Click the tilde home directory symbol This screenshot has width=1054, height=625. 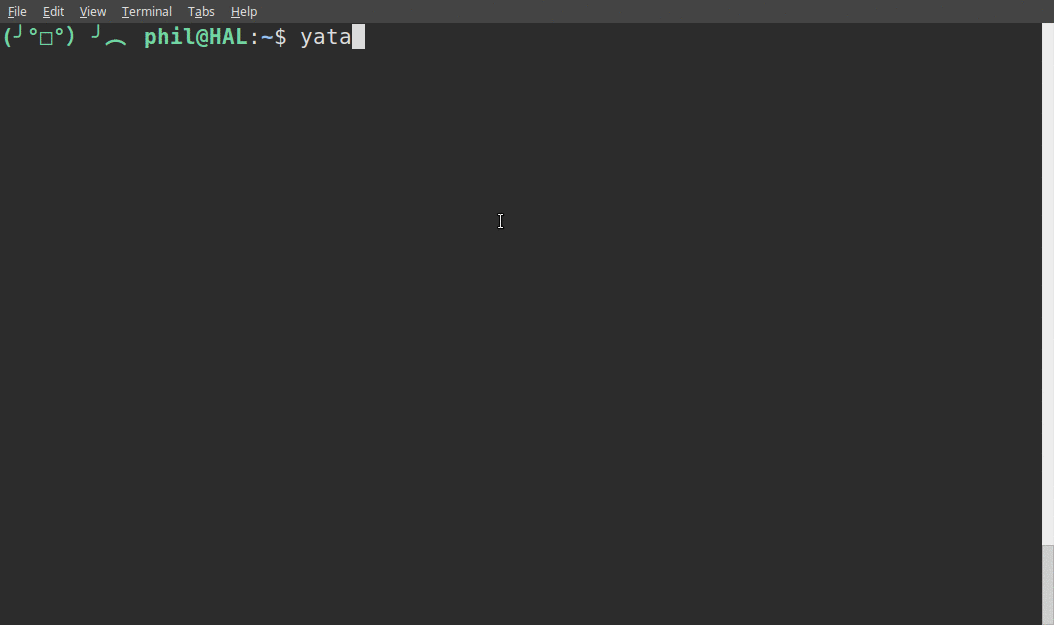point(267,38)
